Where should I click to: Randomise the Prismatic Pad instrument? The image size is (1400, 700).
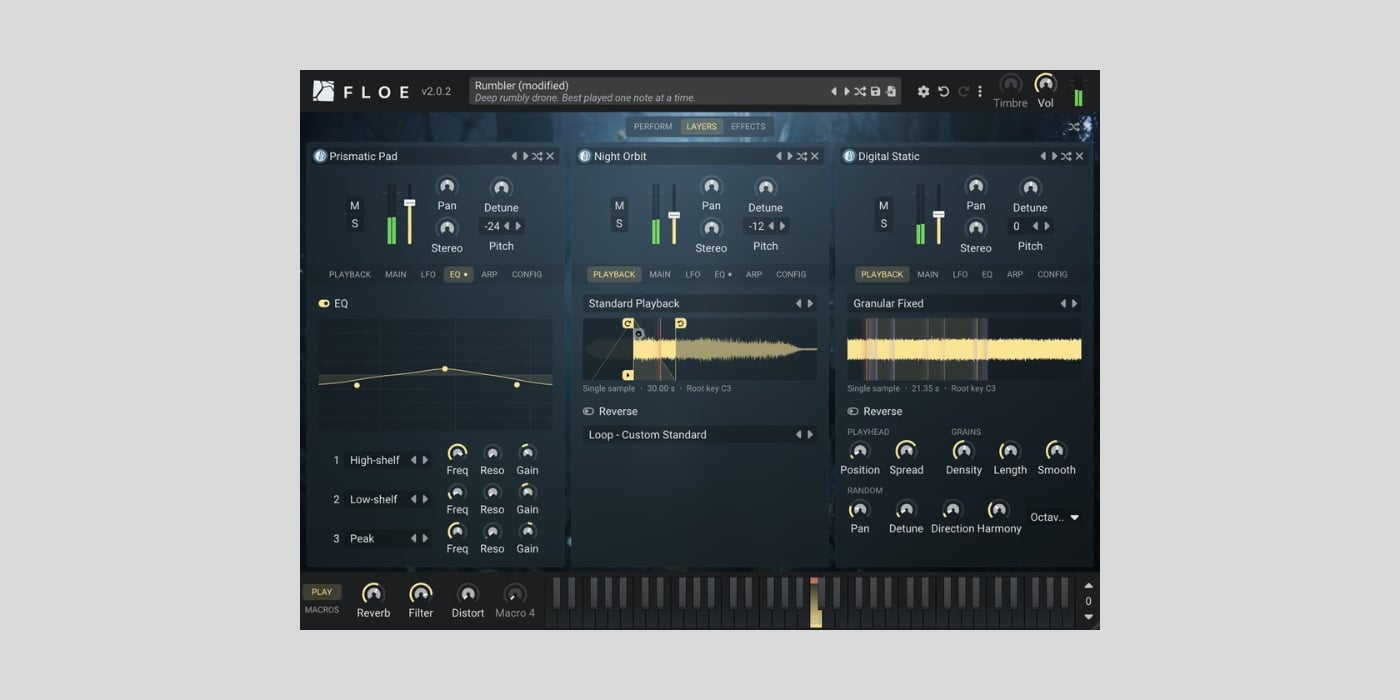537,156
